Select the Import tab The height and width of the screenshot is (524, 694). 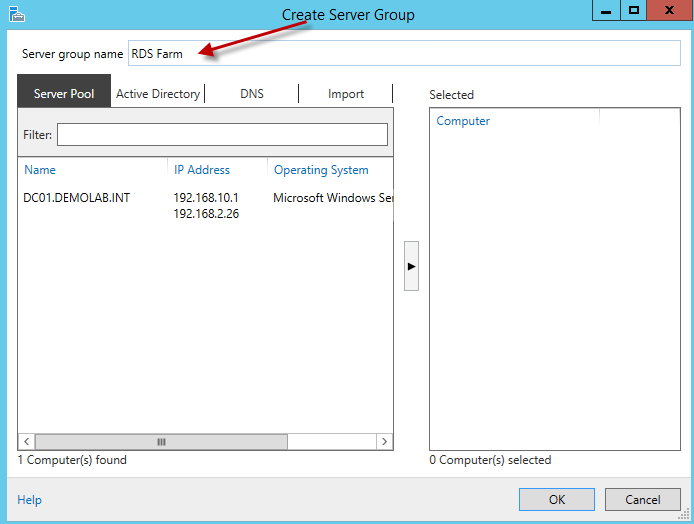pos(346,94)
